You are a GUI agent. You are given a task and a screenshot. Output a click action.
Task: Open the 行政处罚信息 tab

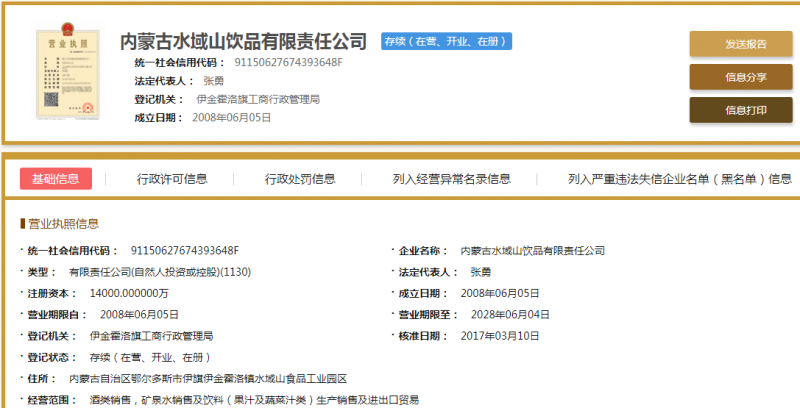coord(300,179)
